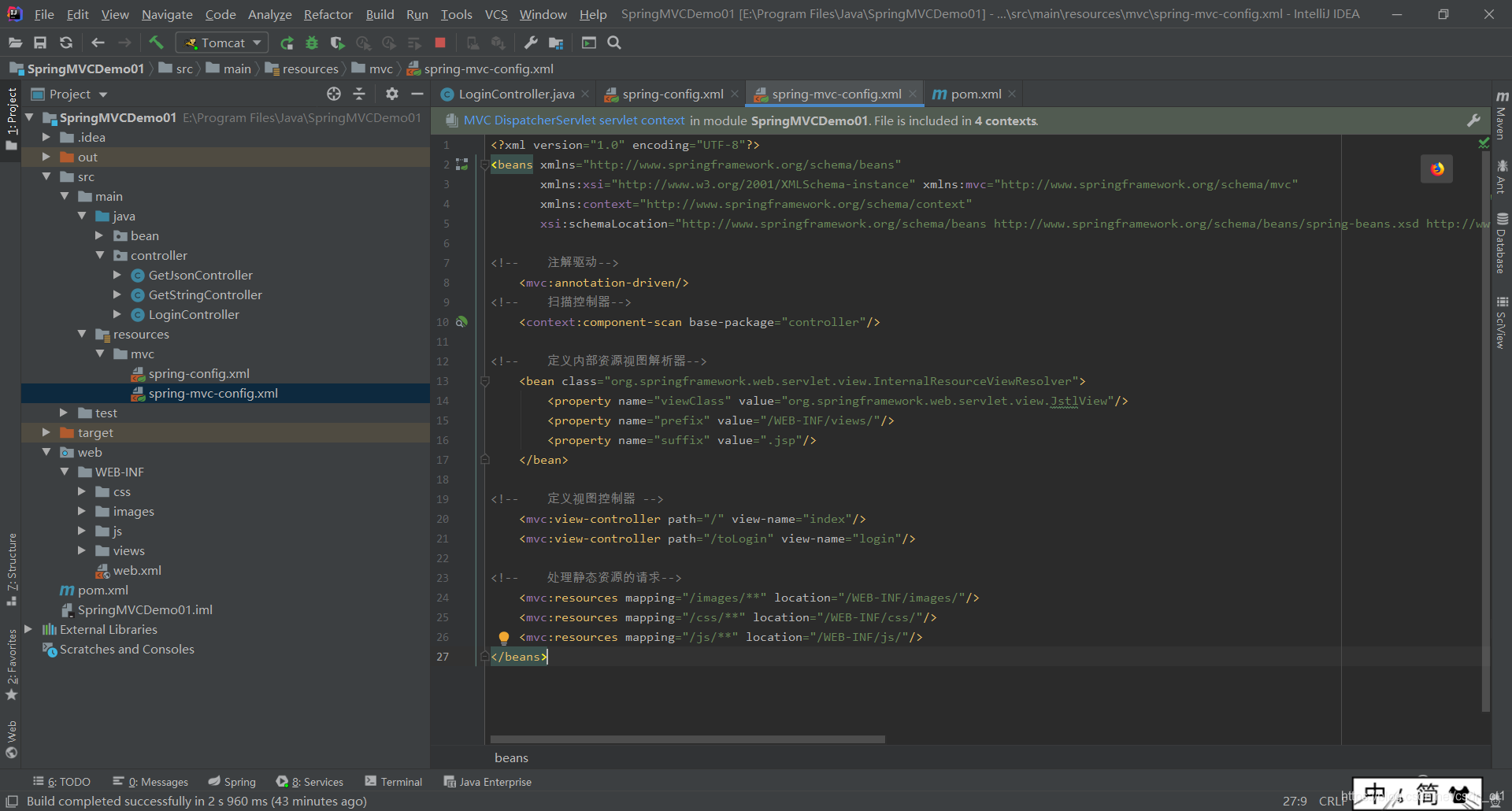Image resolution: width=1512 pixels, height=811 pixels.
Task: Open Settings via the wrench icon
Action: (531, 43)
